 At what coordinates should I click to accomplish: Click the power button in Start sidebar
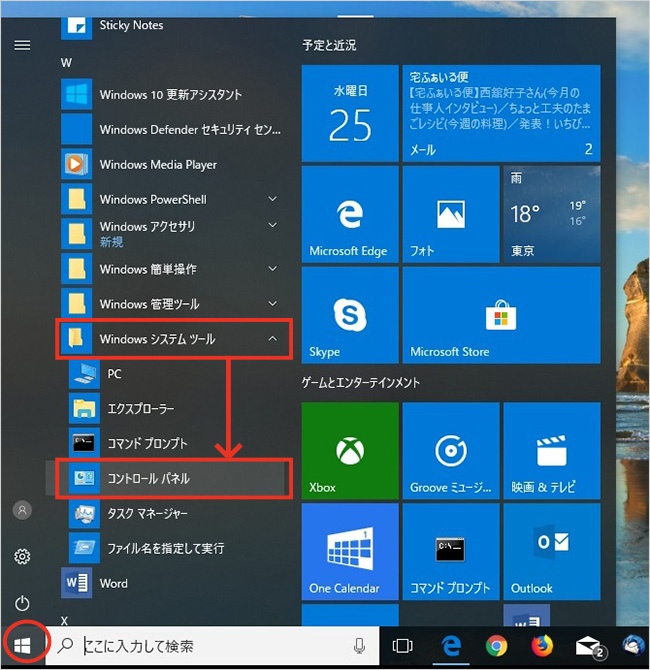(x=22, y=603)
